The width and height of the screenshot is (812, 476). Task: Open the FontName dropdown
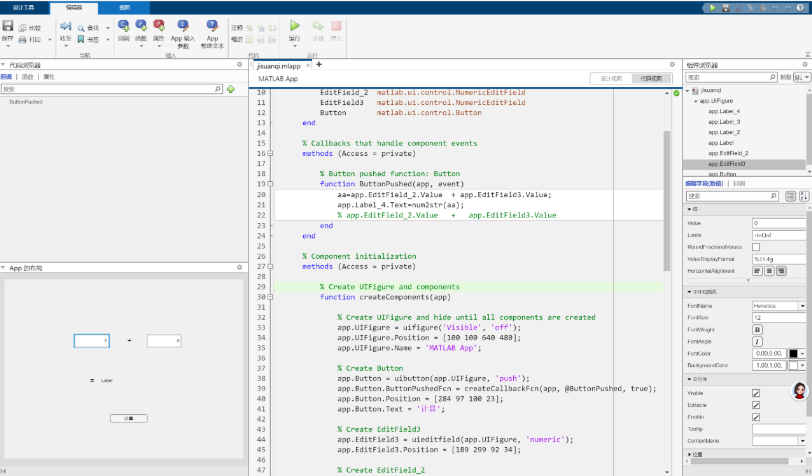tap(803, 306)
